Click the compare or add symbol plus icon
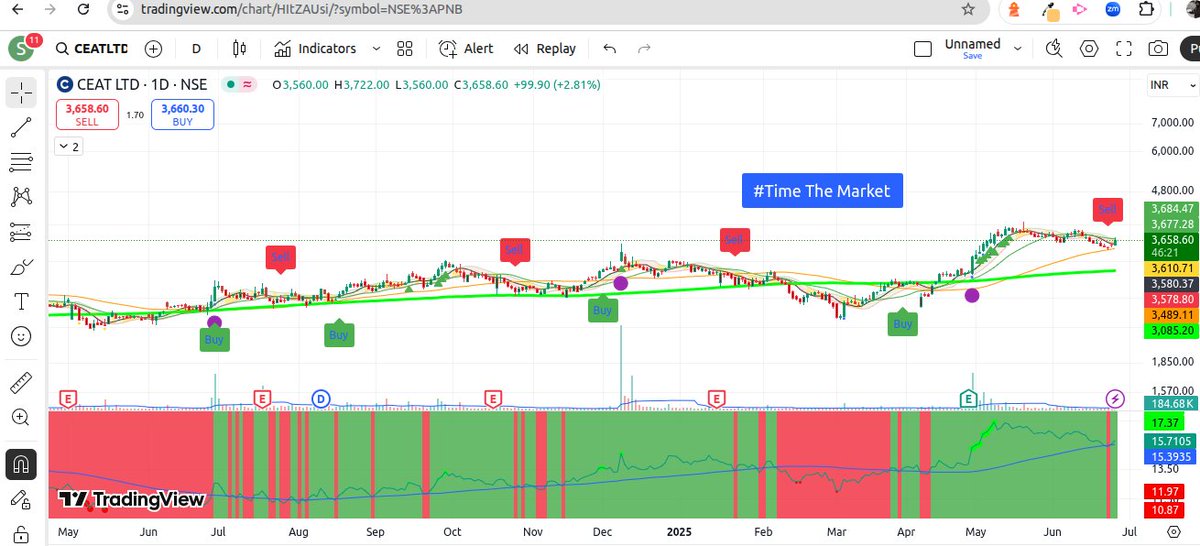The width and height of the screenshot is (1200, 546). tap(153, 48)
